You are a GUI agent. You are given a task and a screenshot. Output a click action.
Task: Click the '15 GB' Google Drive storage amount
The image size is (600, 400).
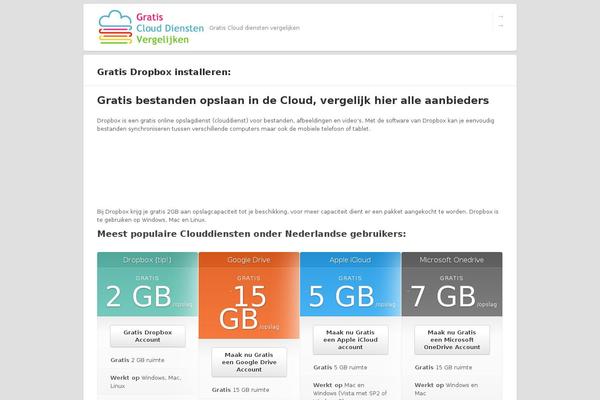pos(244,308)
